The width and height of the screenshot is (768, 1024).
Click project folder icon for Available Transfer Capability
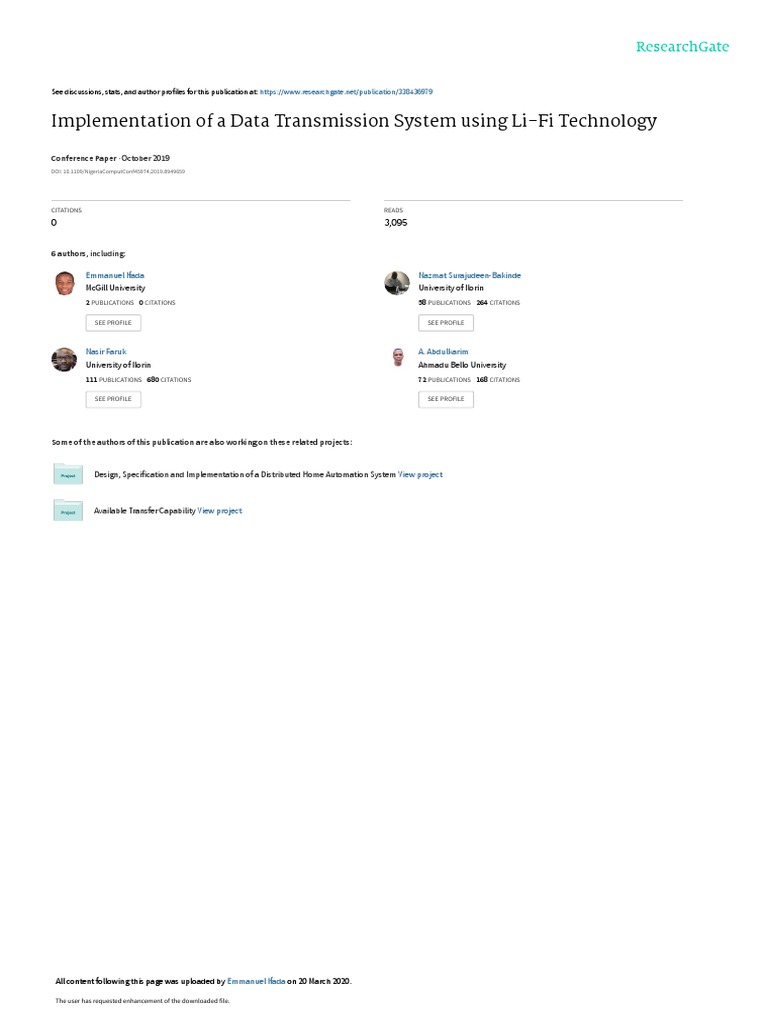[x=68, y=510]
